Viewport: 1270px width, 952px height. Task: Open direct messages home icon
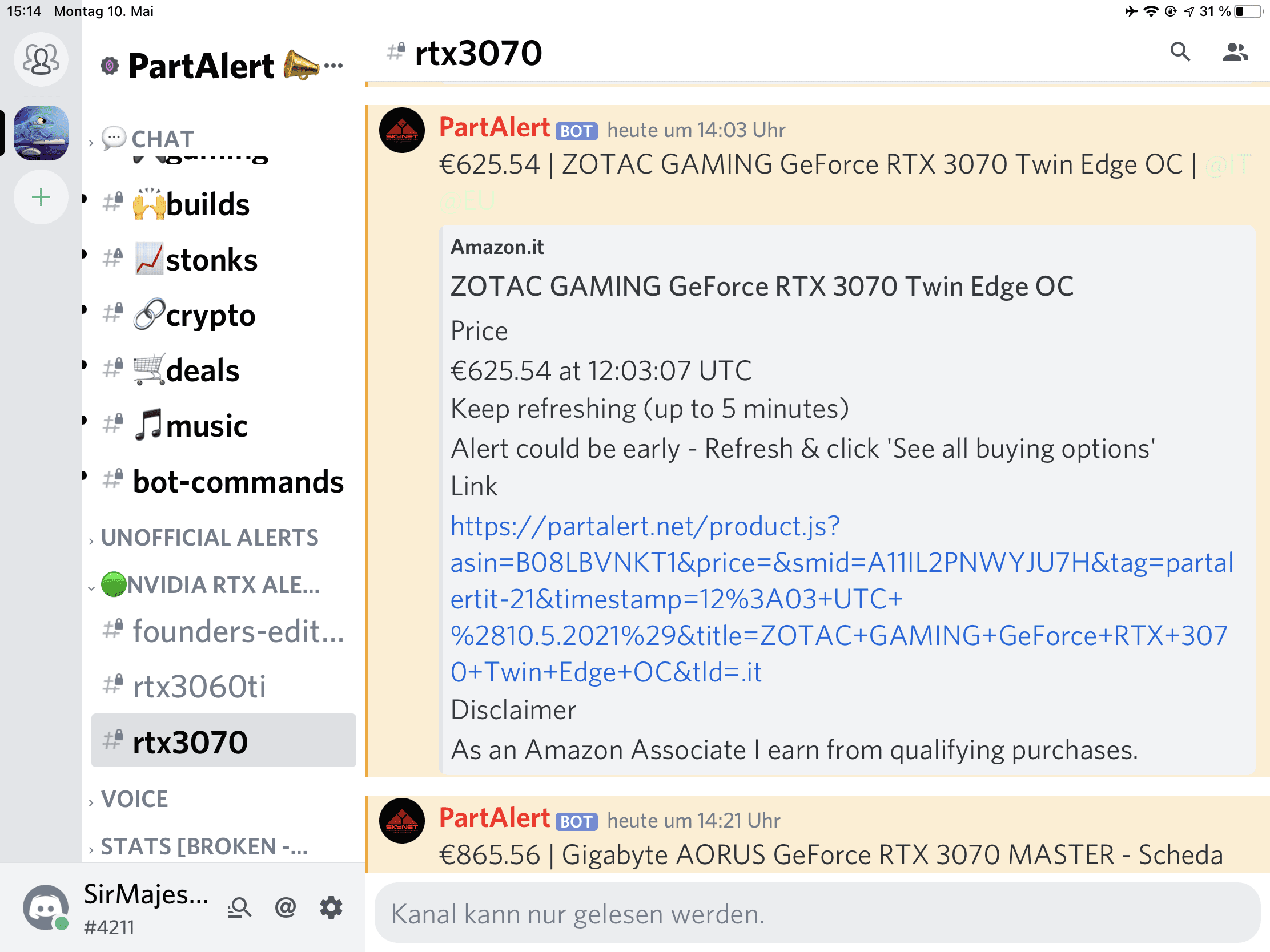pos(41,60)
